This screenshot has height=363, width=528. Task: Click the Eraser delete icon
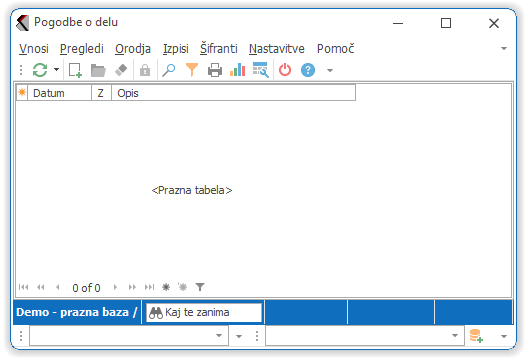[x=121, y=70]
